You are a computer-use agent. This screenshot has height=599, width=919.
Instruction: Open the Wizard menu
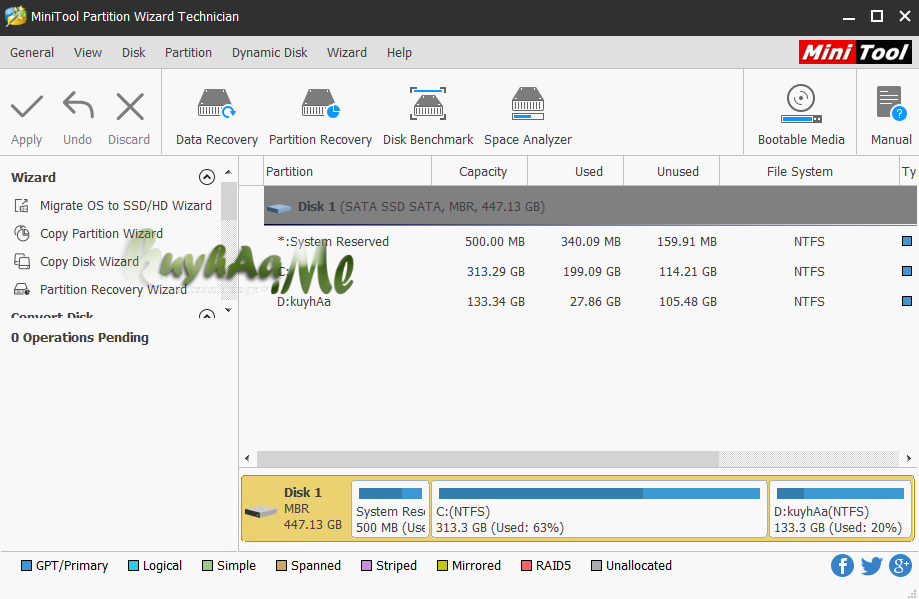click(347, 53)
